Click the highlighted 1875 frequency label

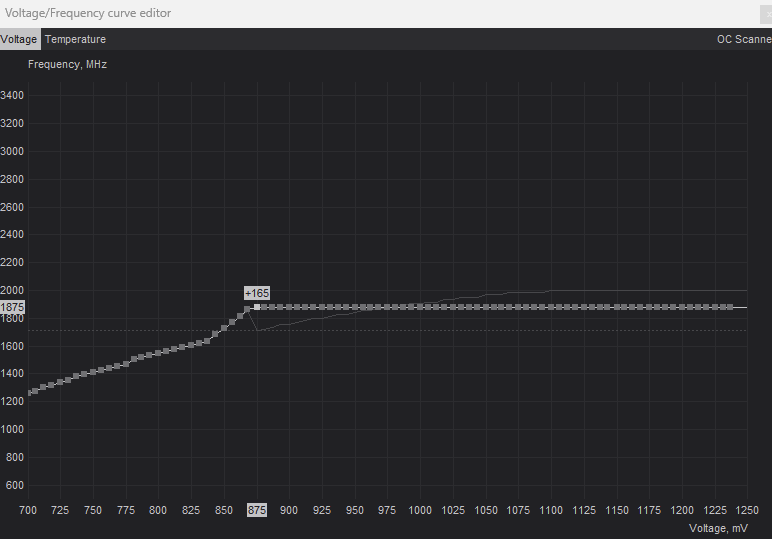tap(12, 307)
